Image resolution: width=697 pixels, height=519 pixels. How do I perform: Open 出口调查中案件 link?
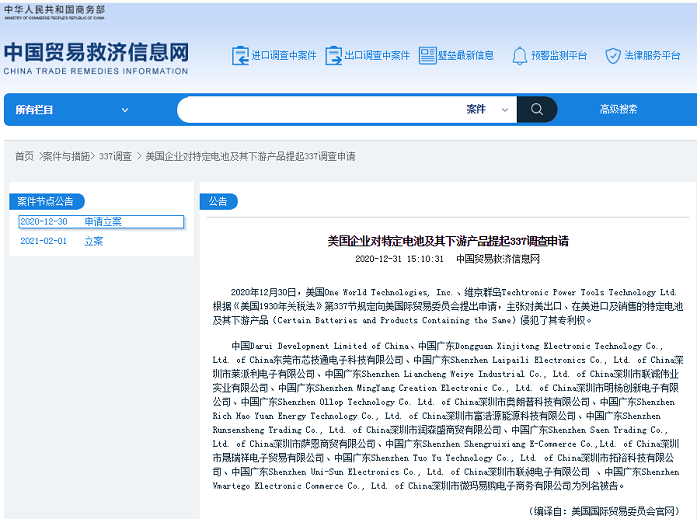click(x=377, y=56)
